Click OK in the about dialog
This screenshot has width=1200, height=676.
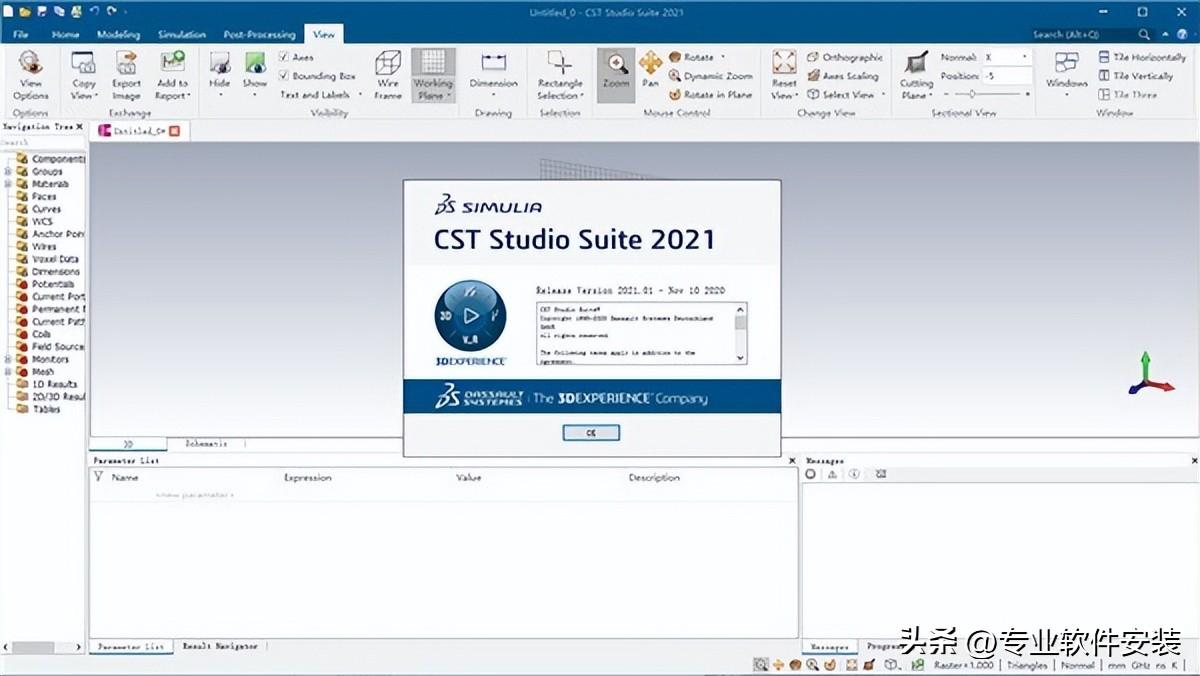591,433
